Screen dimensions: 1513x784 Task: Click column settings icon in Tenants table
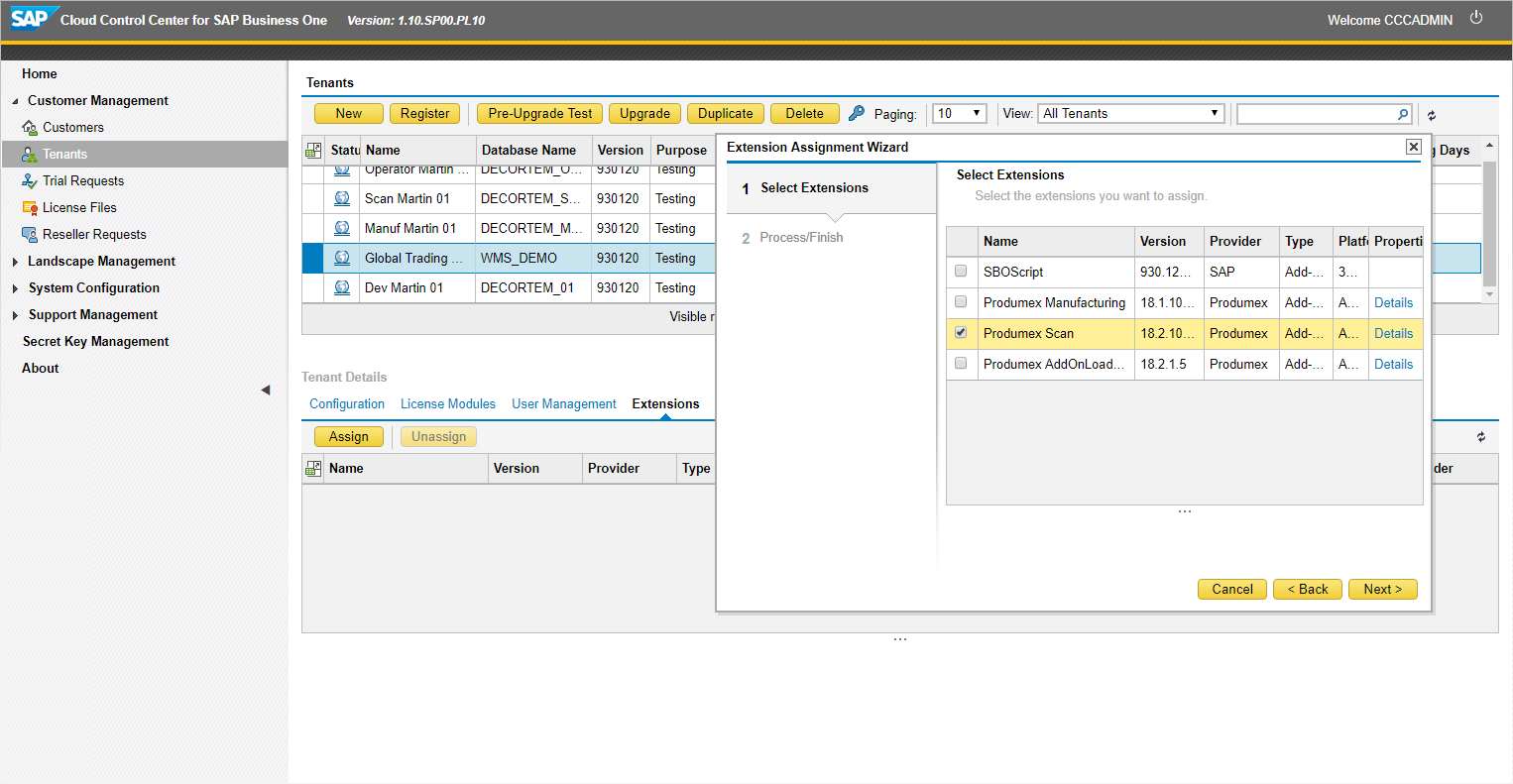pos(313,151)
